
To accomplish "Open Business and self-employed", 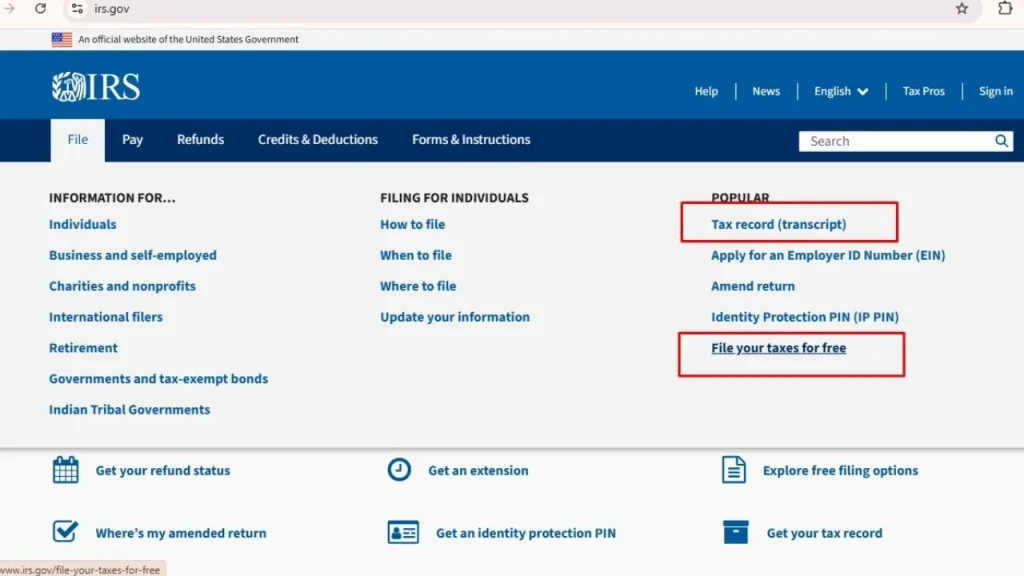I will [133, 255].
